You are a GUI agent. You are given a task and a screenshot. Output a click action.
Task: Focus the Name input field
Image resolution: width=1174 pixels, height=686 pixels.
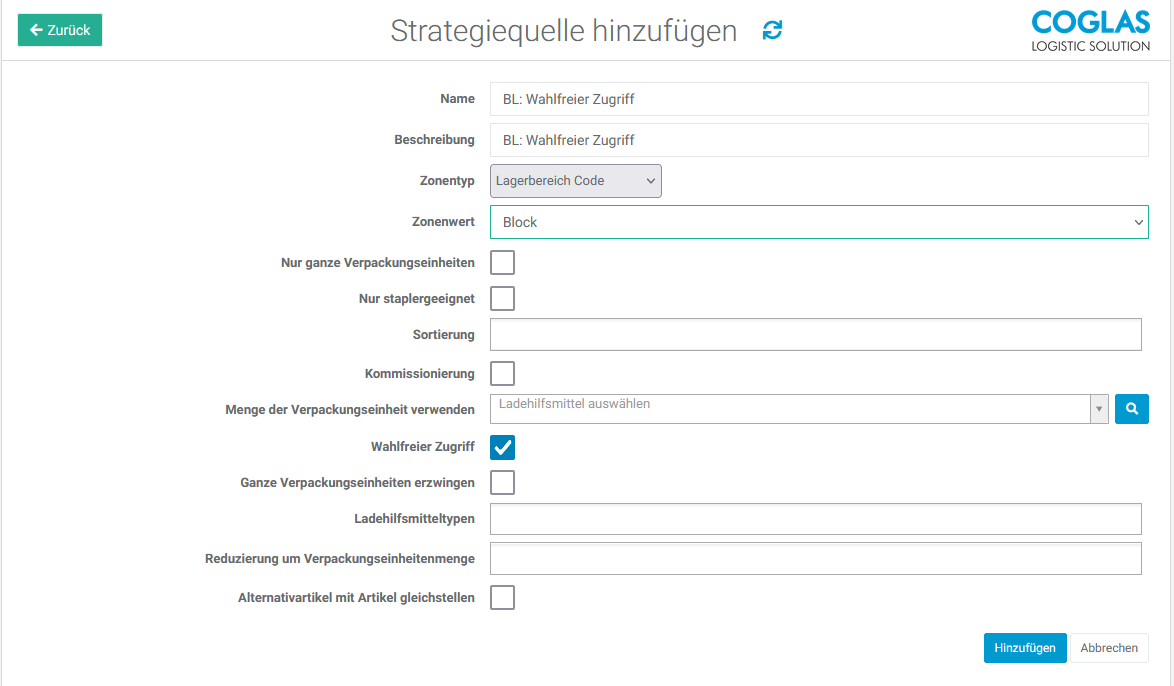[x=818, y=99]
